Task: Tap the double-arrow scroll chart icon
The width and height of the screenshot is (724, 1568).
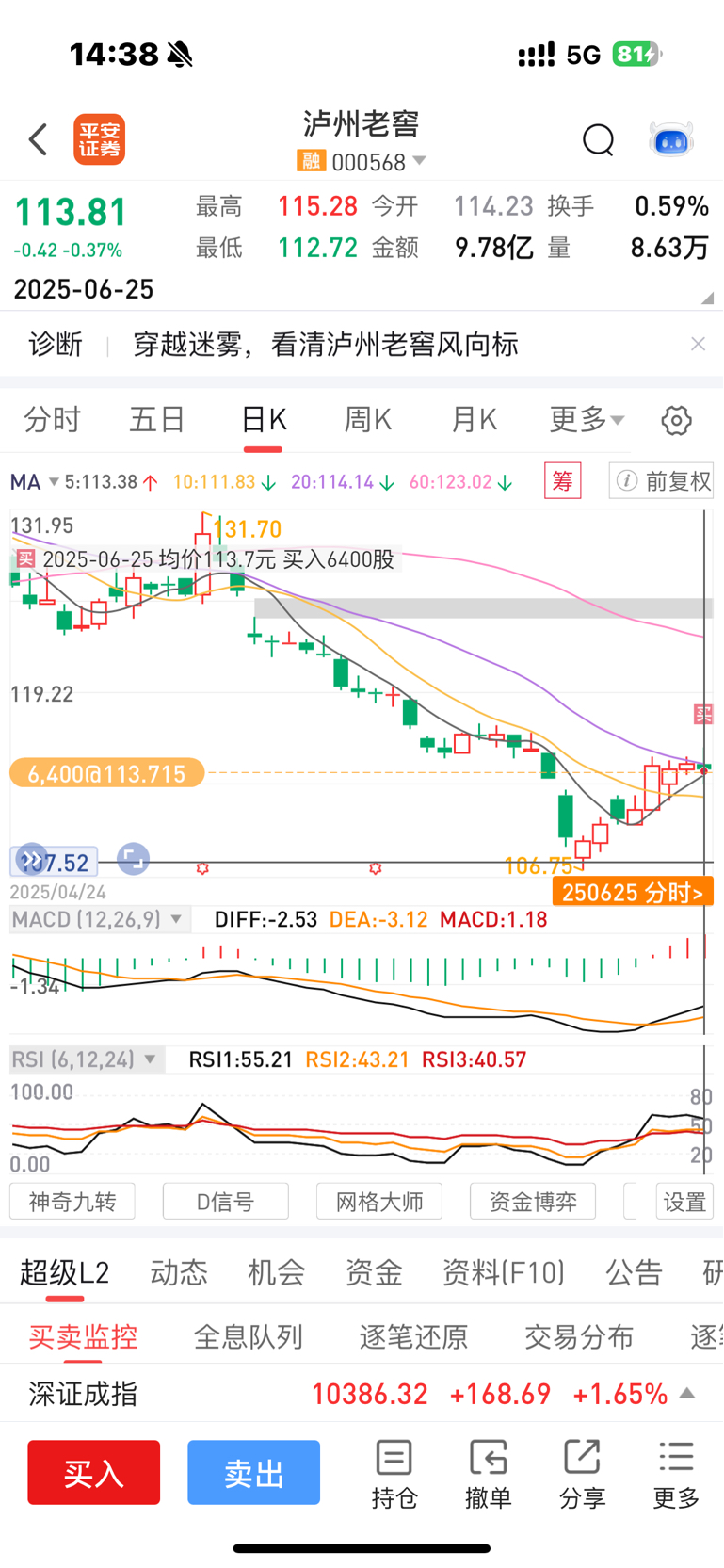Action: [32, 858]
